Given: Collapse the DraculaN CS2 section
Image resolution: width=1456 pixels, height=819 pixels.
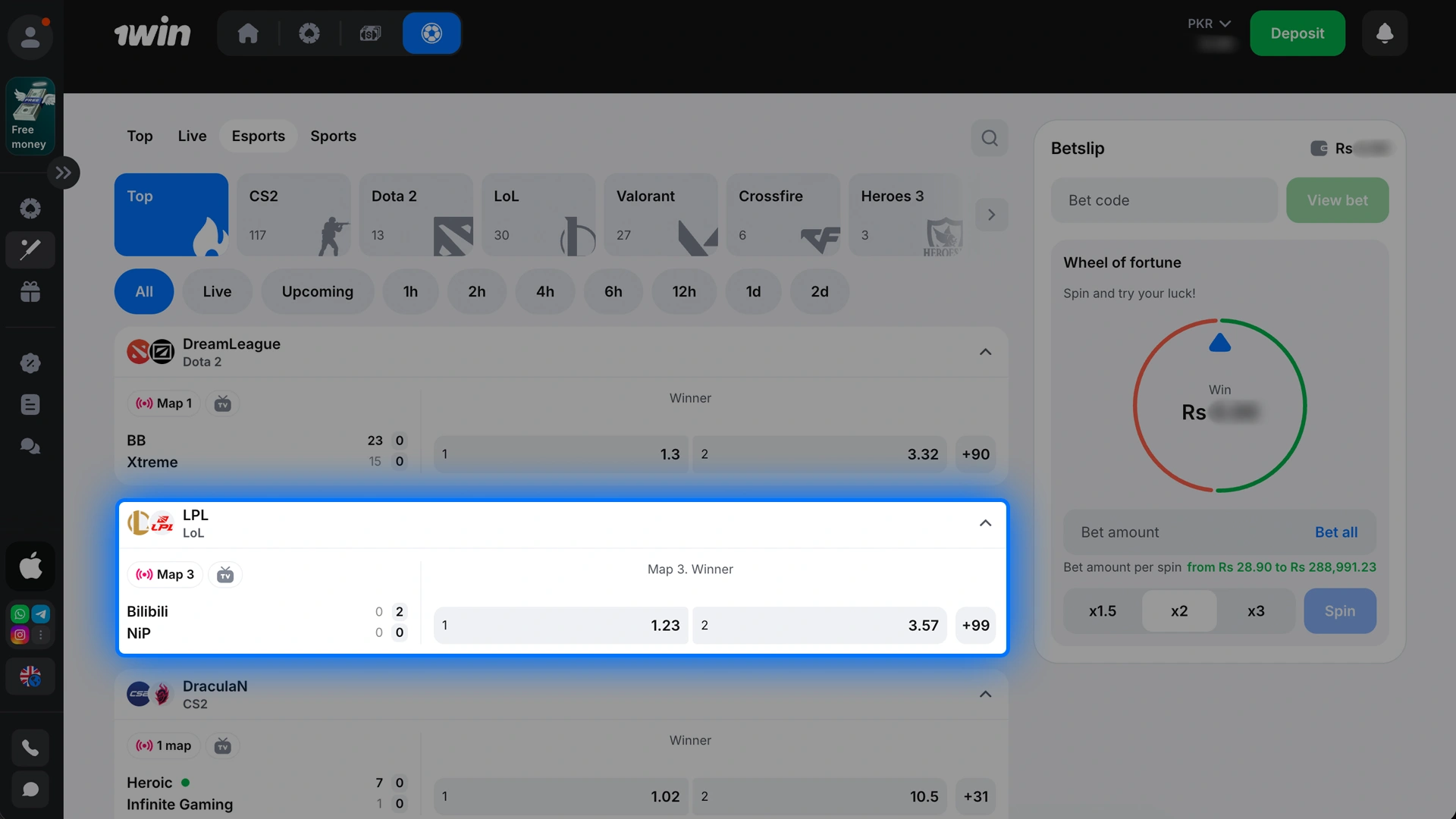Looking at the screenshot, I should point(985,695).
